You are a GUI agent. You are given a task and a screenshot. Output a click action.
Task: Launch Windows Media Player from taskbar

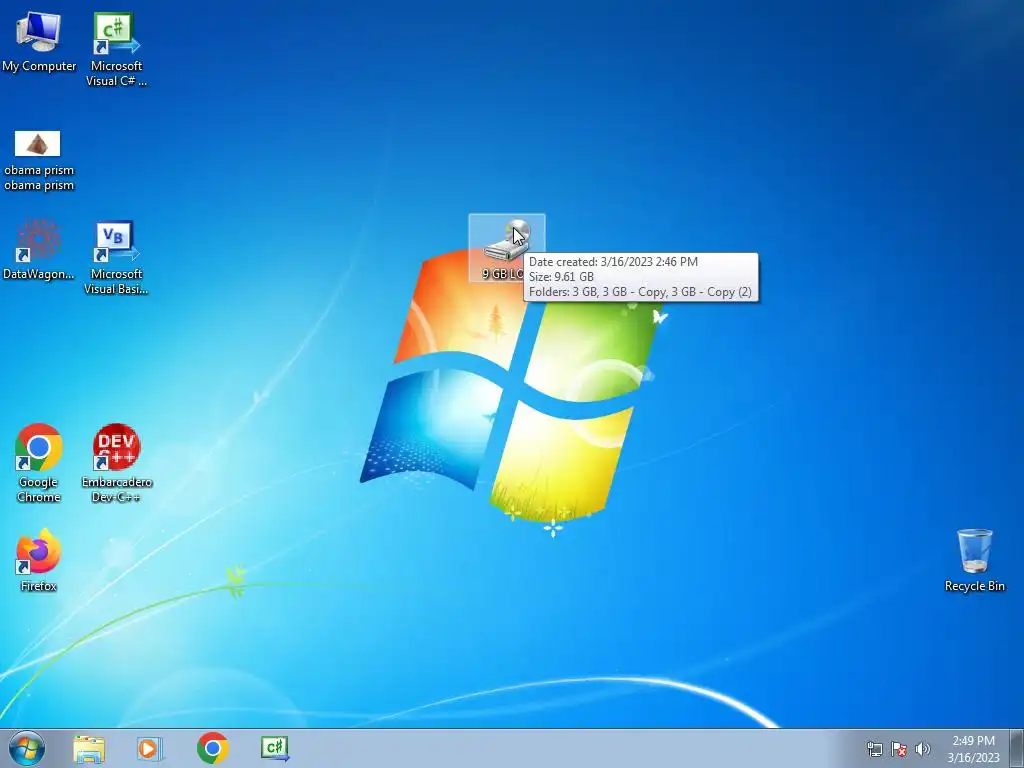(150, 748)
